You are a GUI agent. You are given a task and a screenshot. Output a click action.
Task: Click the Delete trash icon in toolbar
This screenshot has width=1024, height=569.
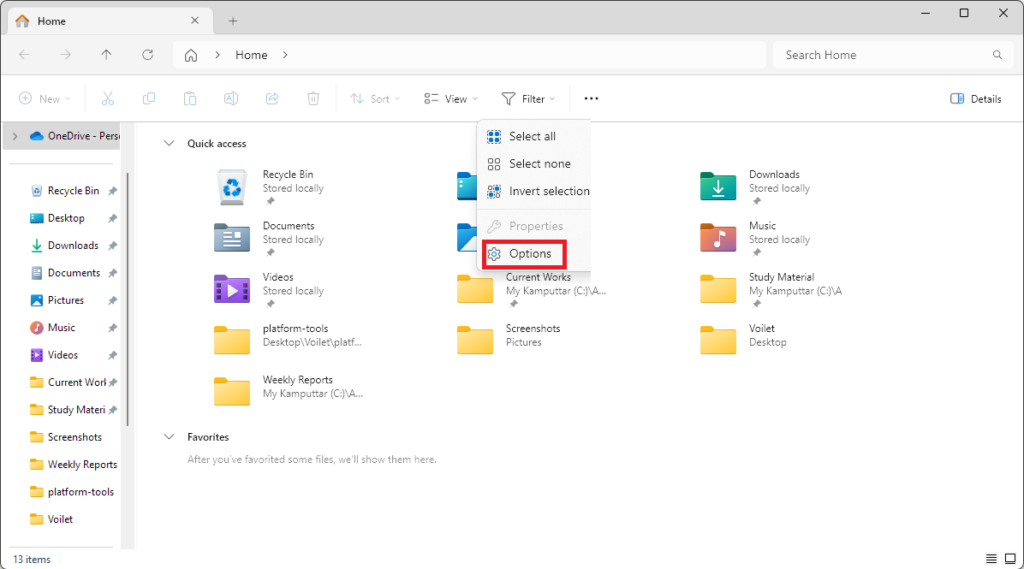tap(313, 99)
